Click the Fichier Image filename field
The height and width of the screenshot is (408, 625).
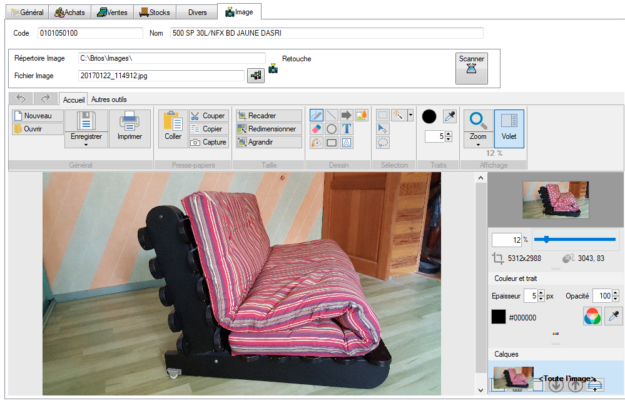162,75
